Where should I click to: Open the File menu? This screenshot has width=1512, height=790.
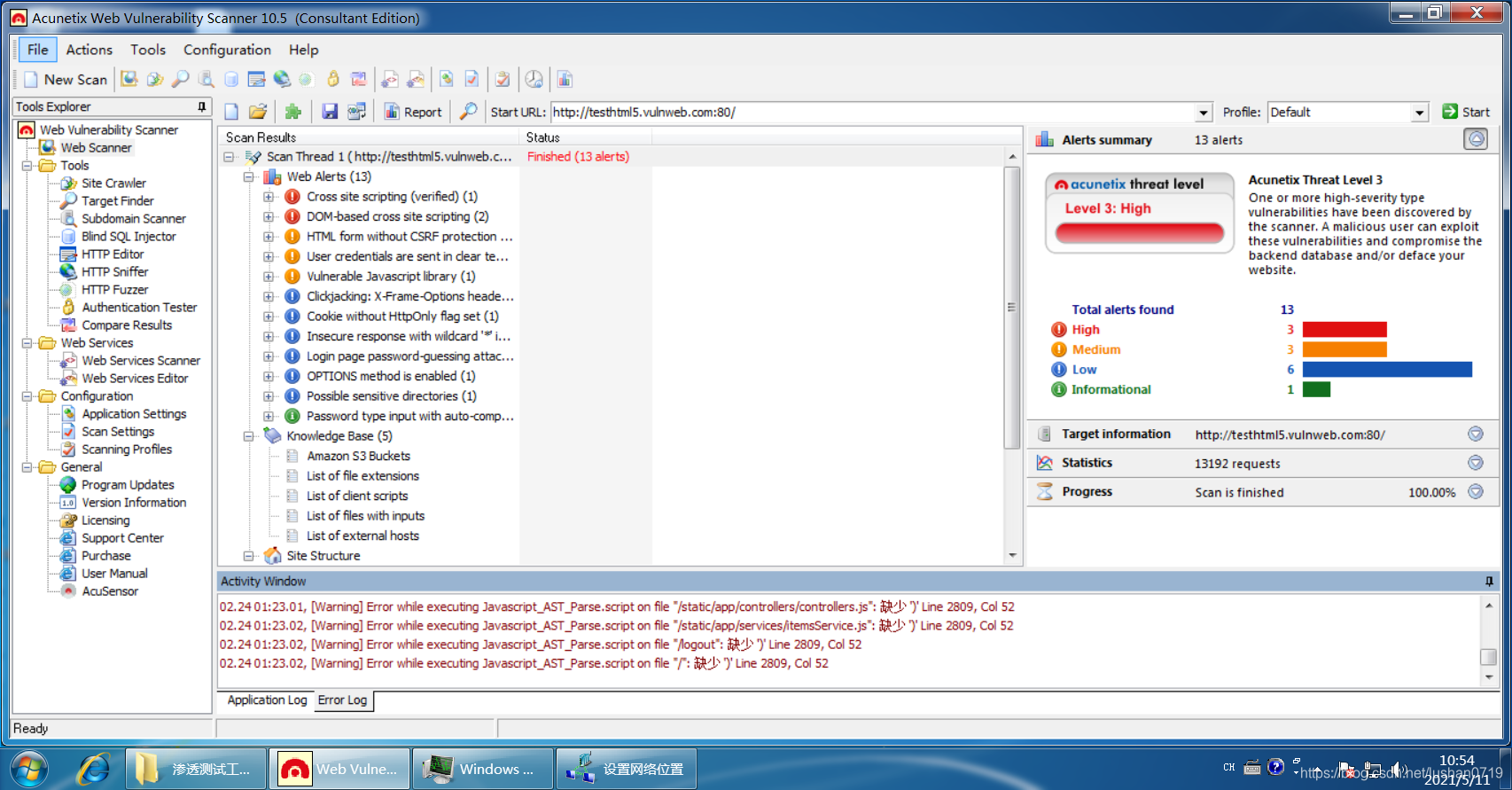(x=37, y=50)
